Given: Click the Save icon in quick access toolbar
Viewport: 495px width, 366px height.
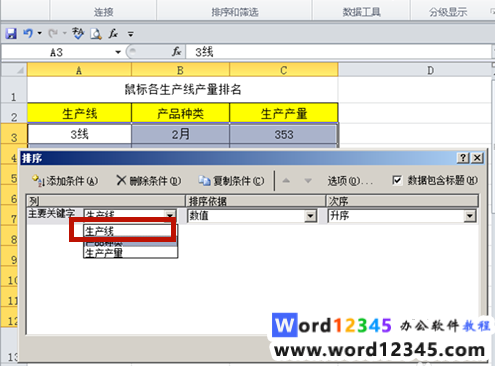Looking at the screenshot, I should click(11, 33).
